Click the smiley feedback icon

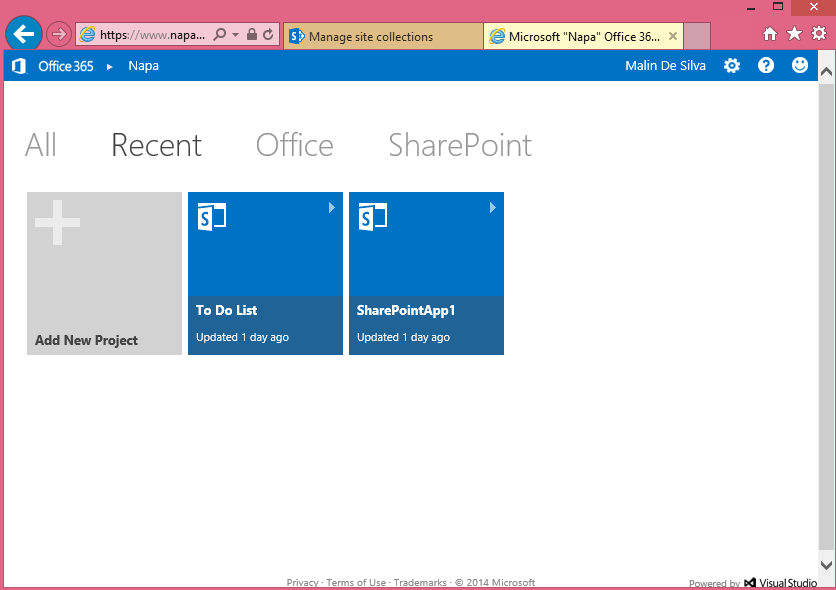coord(800,65)
